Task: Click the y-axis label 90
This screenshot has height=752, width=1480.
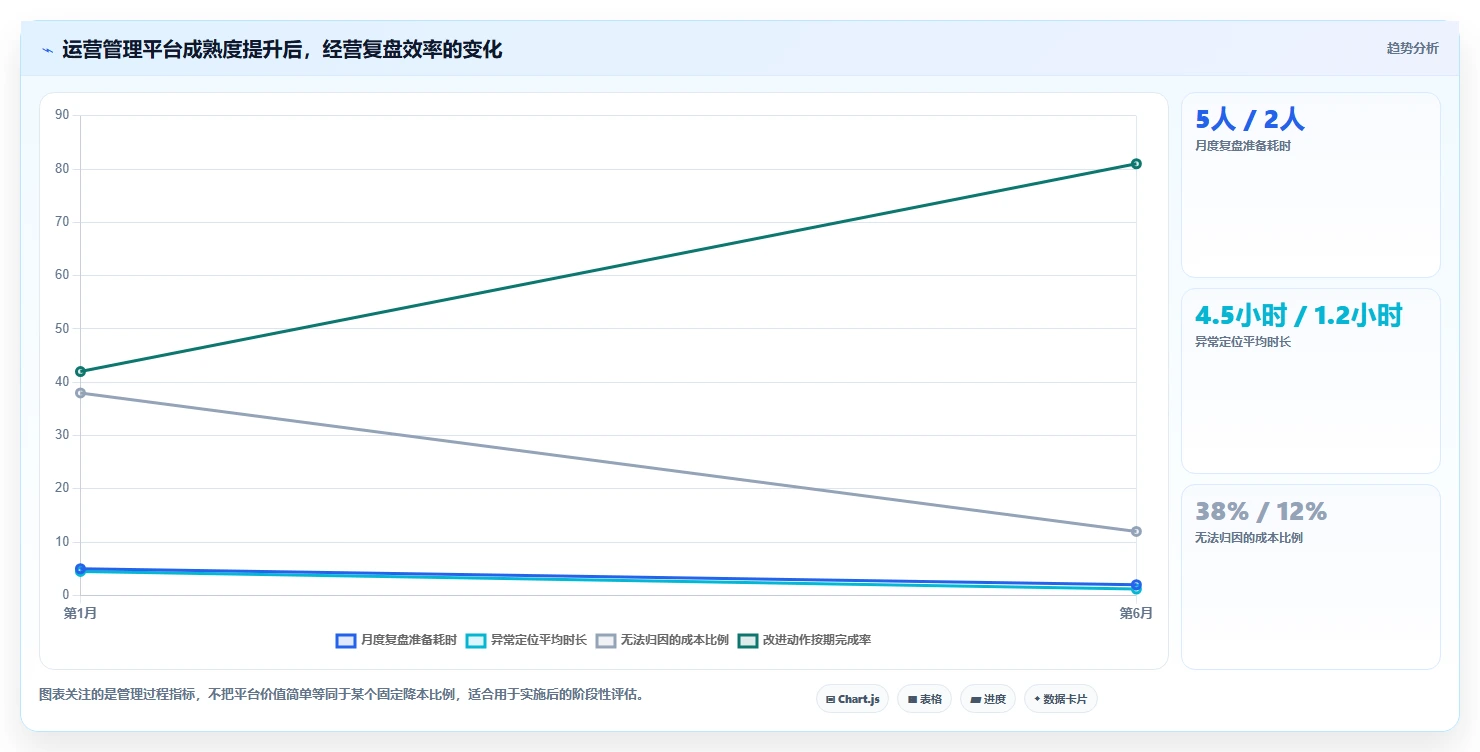Action: 62,116
